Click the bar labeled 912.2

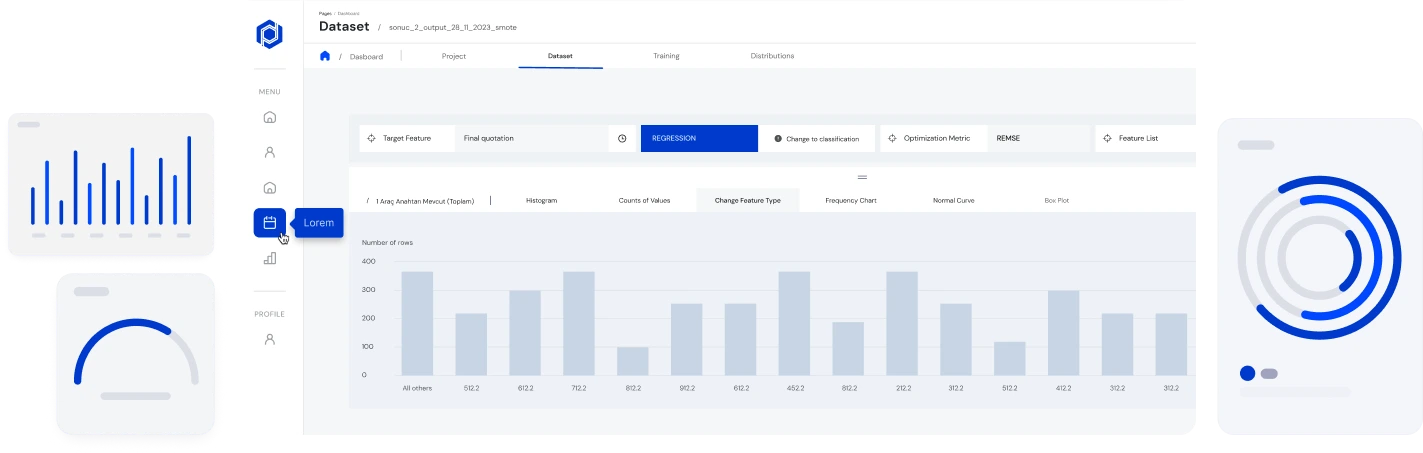click(686, 339)
